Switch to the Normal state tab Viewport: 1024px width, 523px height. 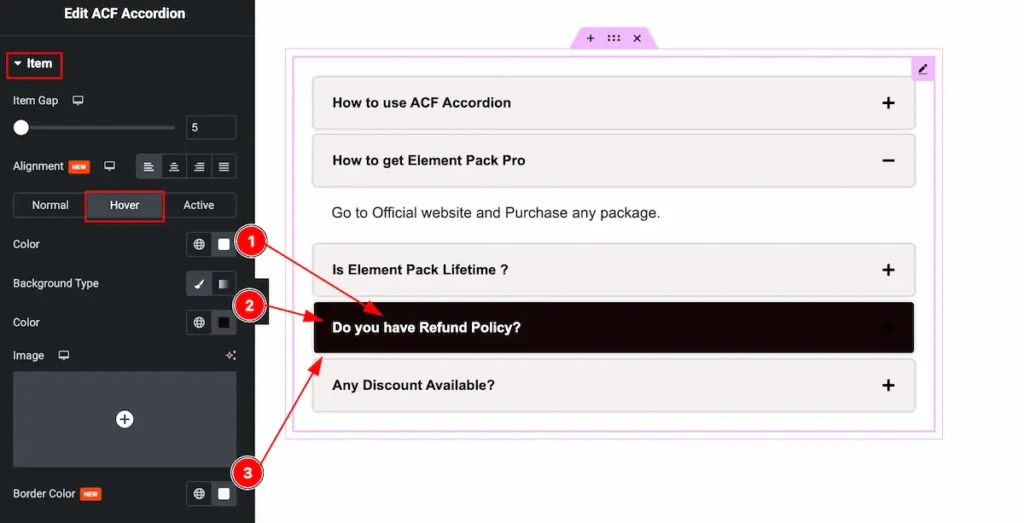click(x=50, y=205)
